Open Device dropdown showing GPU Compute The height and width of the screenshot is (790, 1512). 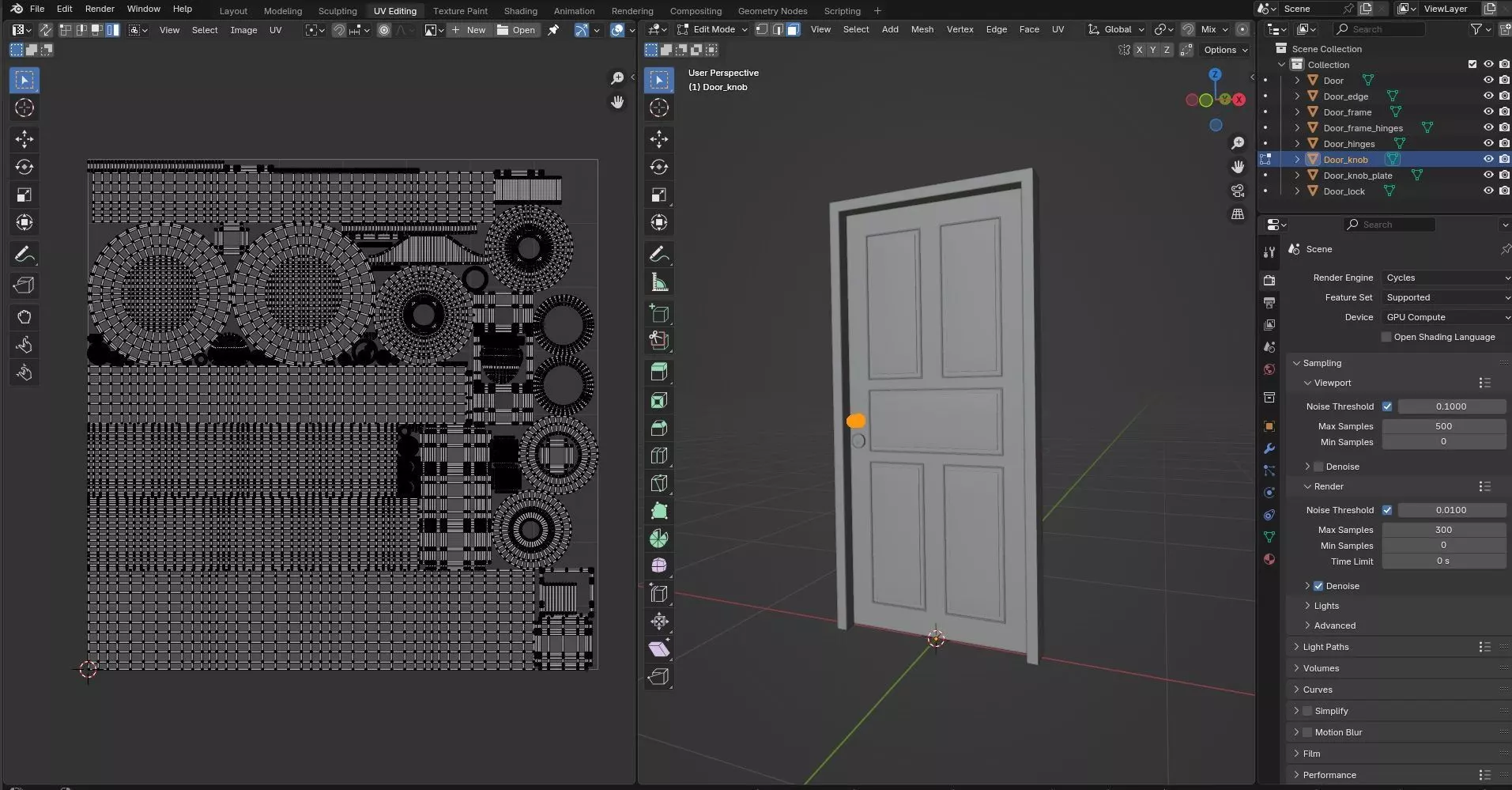pos(1446,317)
